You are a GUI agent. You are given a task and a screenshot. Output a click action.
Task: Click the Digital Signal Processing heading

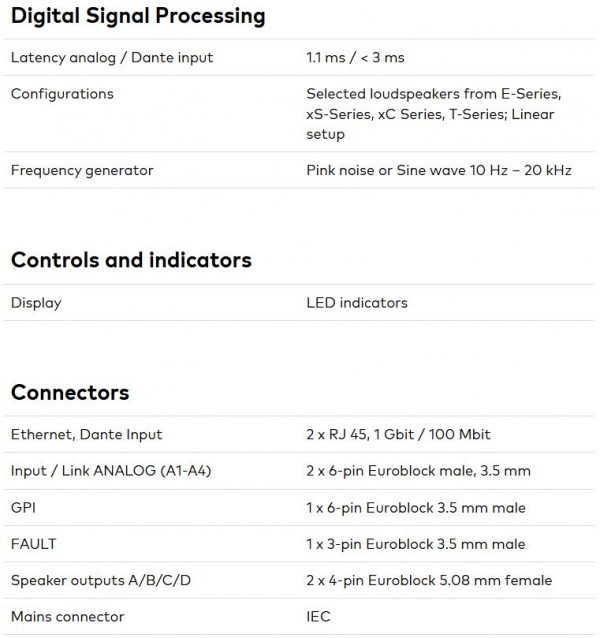(x=138, y=17)
